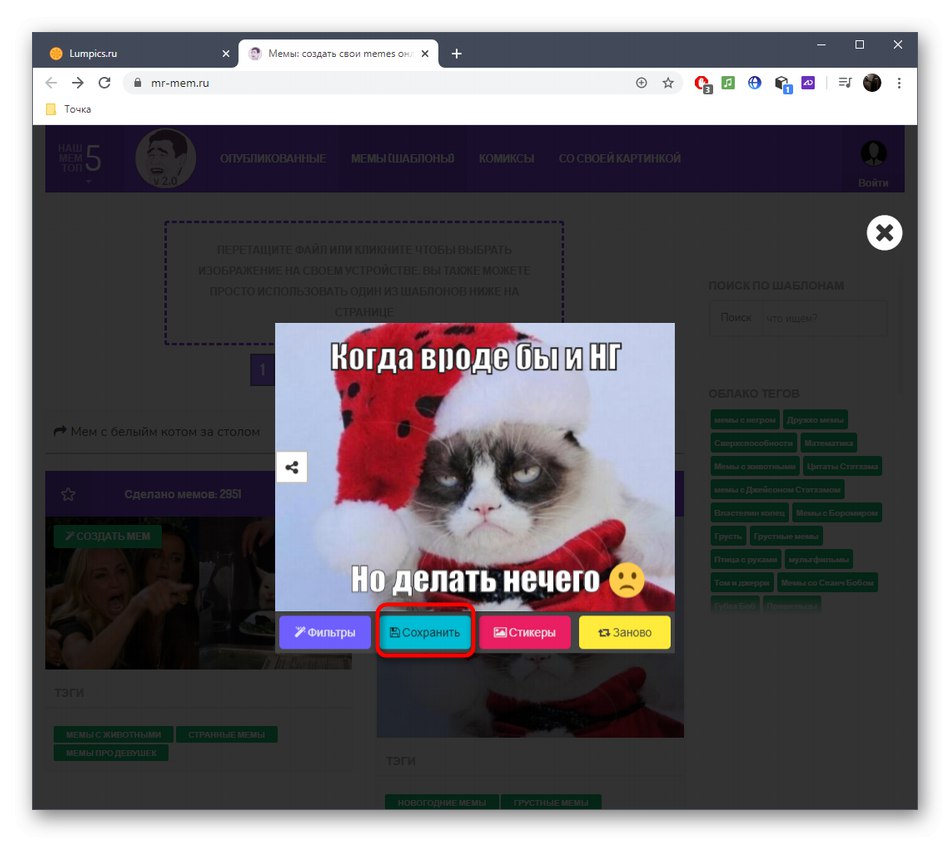Viewport: 950px width, 842px height.
Task: Close the Lumpics.ru tab
Action: click(226, 53)
